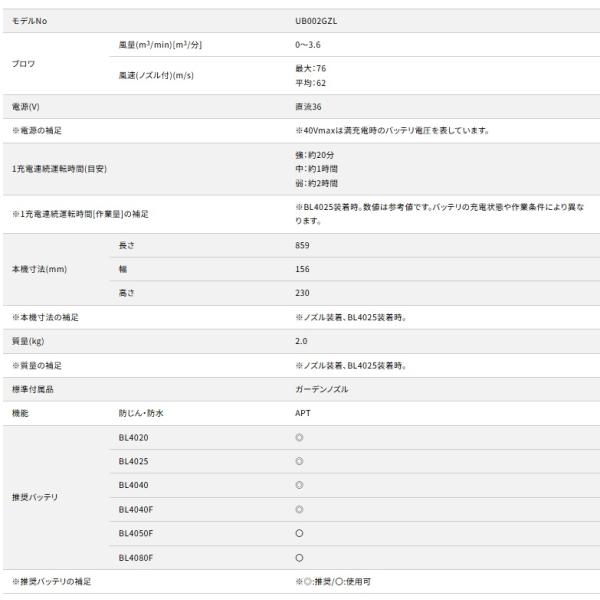Click the APT value in the 機能 row

coord(303,413)
